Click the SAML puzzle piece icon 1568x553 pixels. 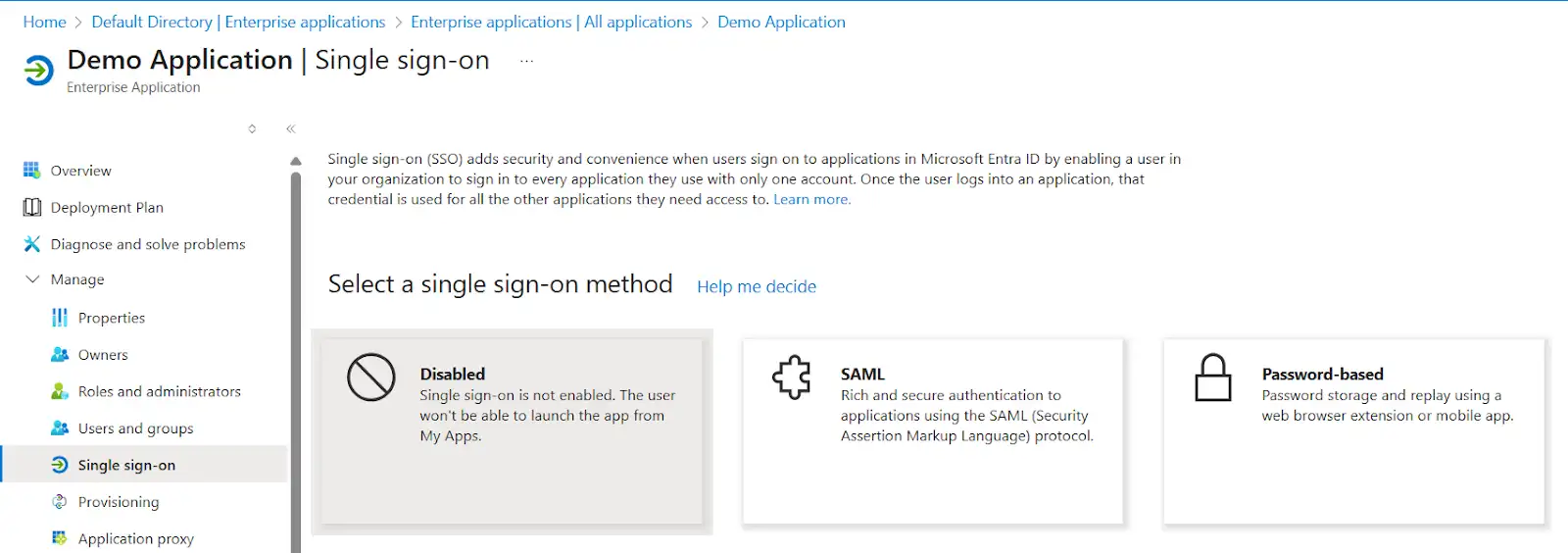point(792,377)
